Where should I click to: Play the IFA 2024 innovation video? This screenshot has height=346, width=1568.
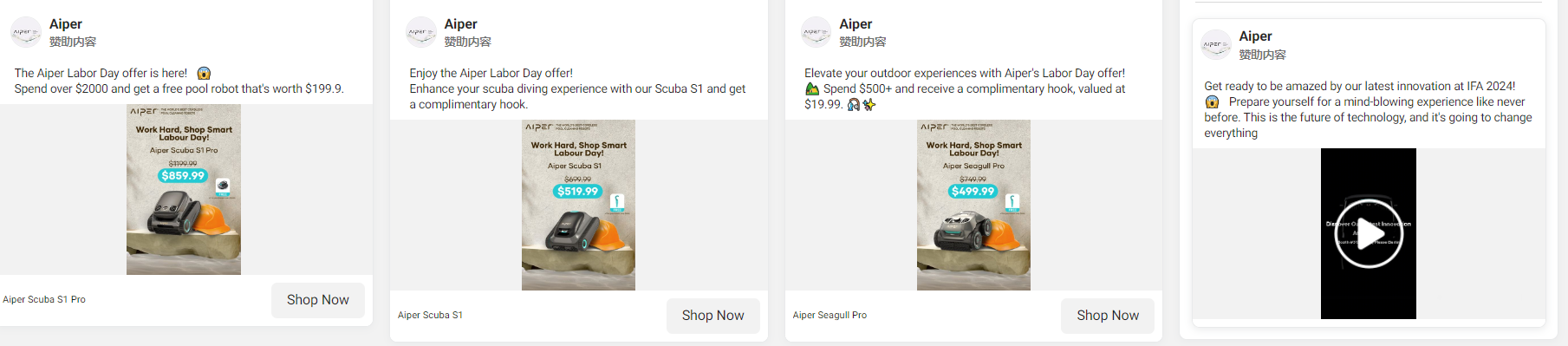(1368, 234)
